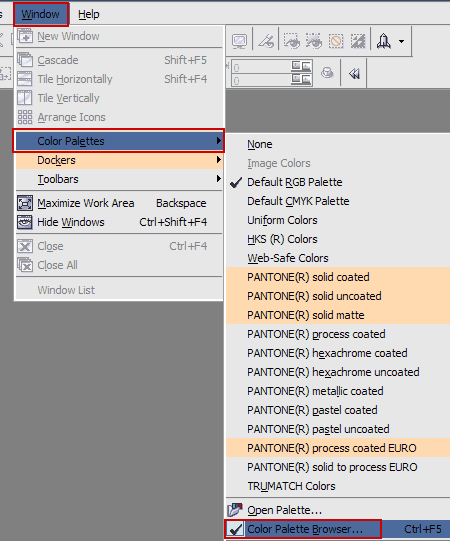Click the grayed Image Colors item
The image size is (450, 541).
click(338, 163)
